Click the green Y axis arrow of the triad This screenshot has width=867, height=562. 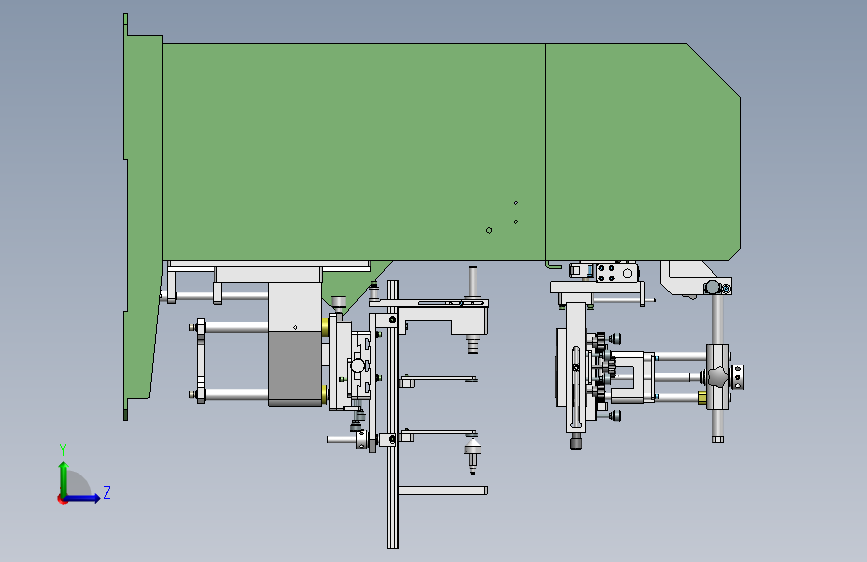pyautogui.click(x=64, y=478)
